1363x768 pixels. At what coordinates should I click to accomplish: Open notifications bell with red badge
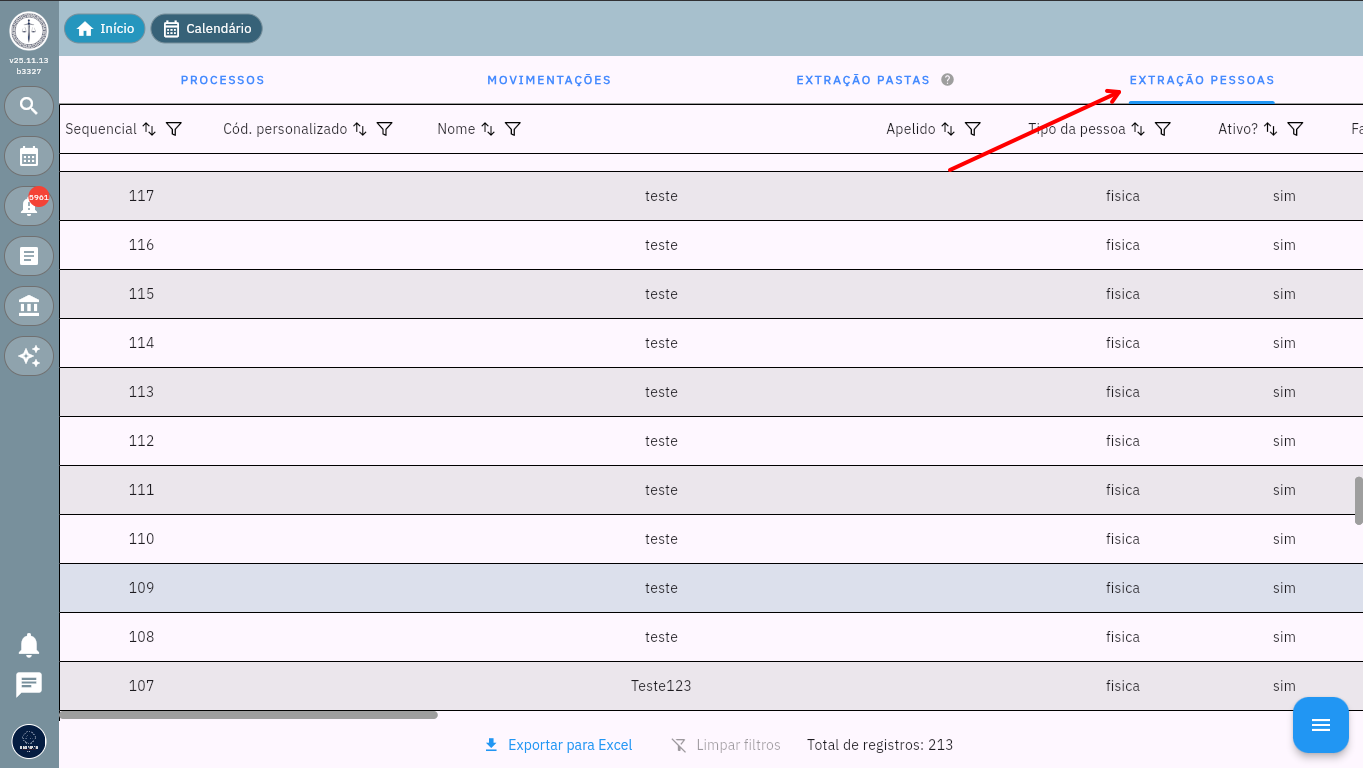(29, 206)
